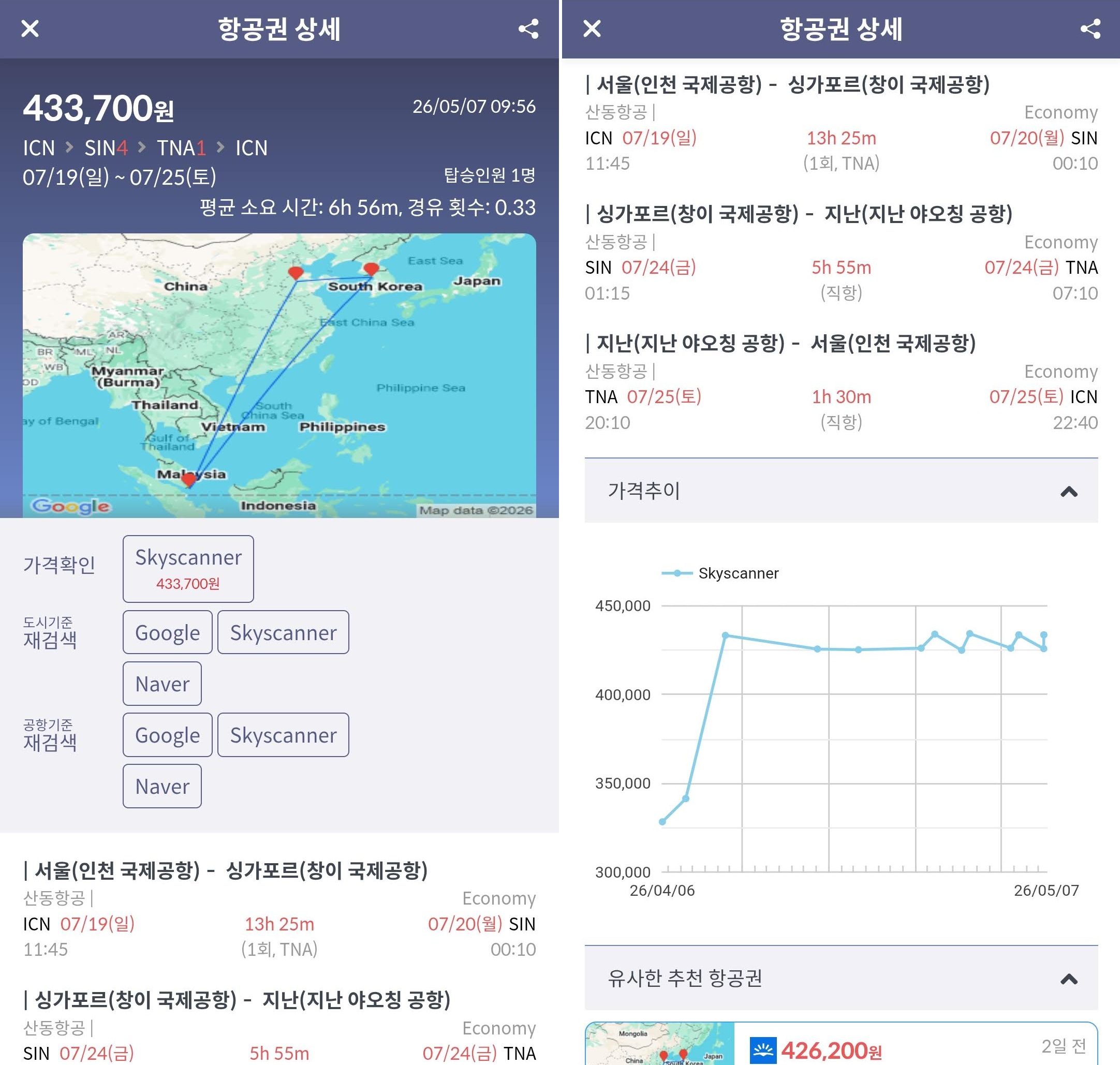Tap the 07/19(일) ~ 07/25(토) date range
This screenshot has width=1120, height=1065.
pyautogui.click(x=119, y=177)
